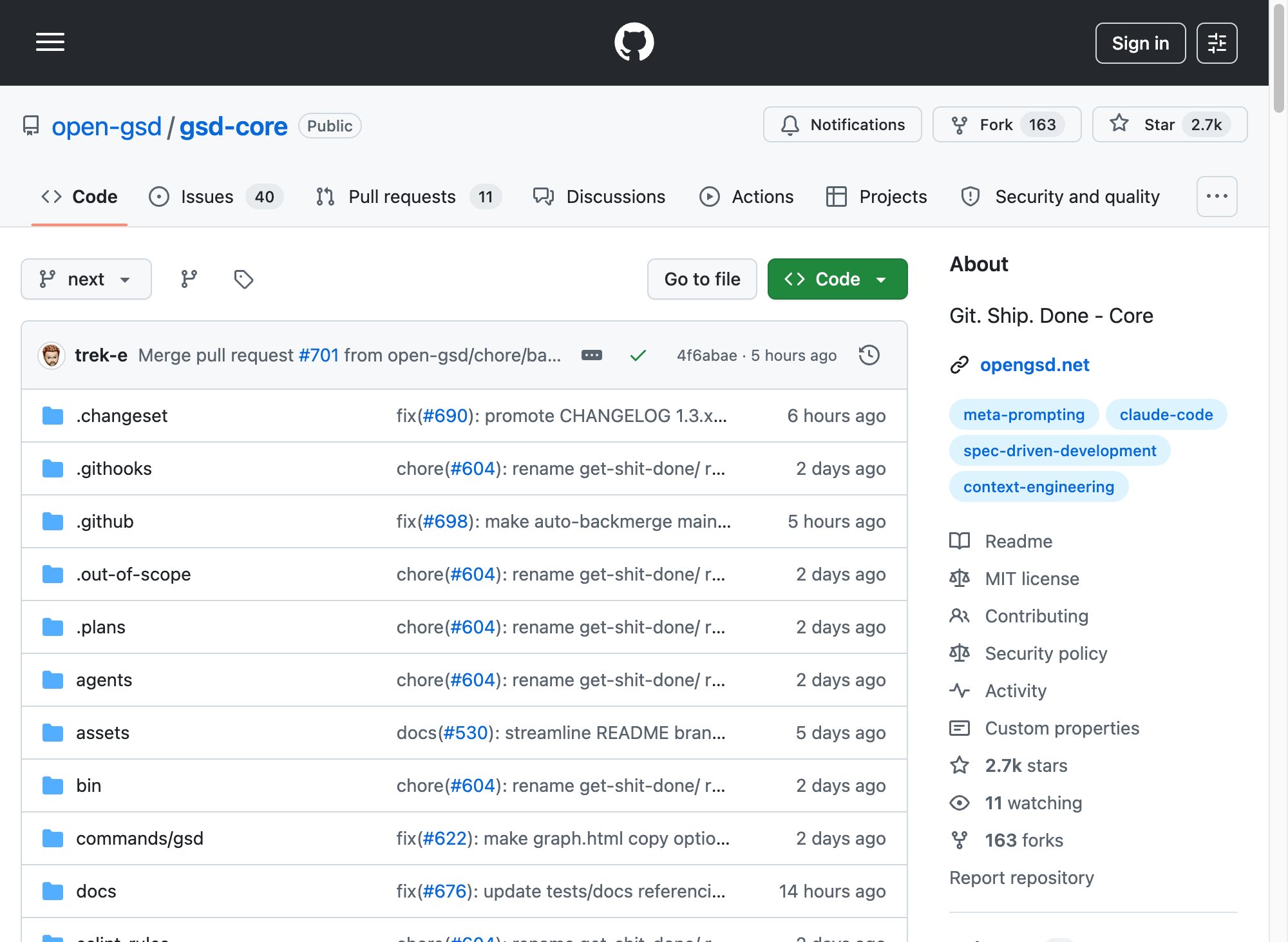Open the more tabs overflow menu

click(1217, 196)
